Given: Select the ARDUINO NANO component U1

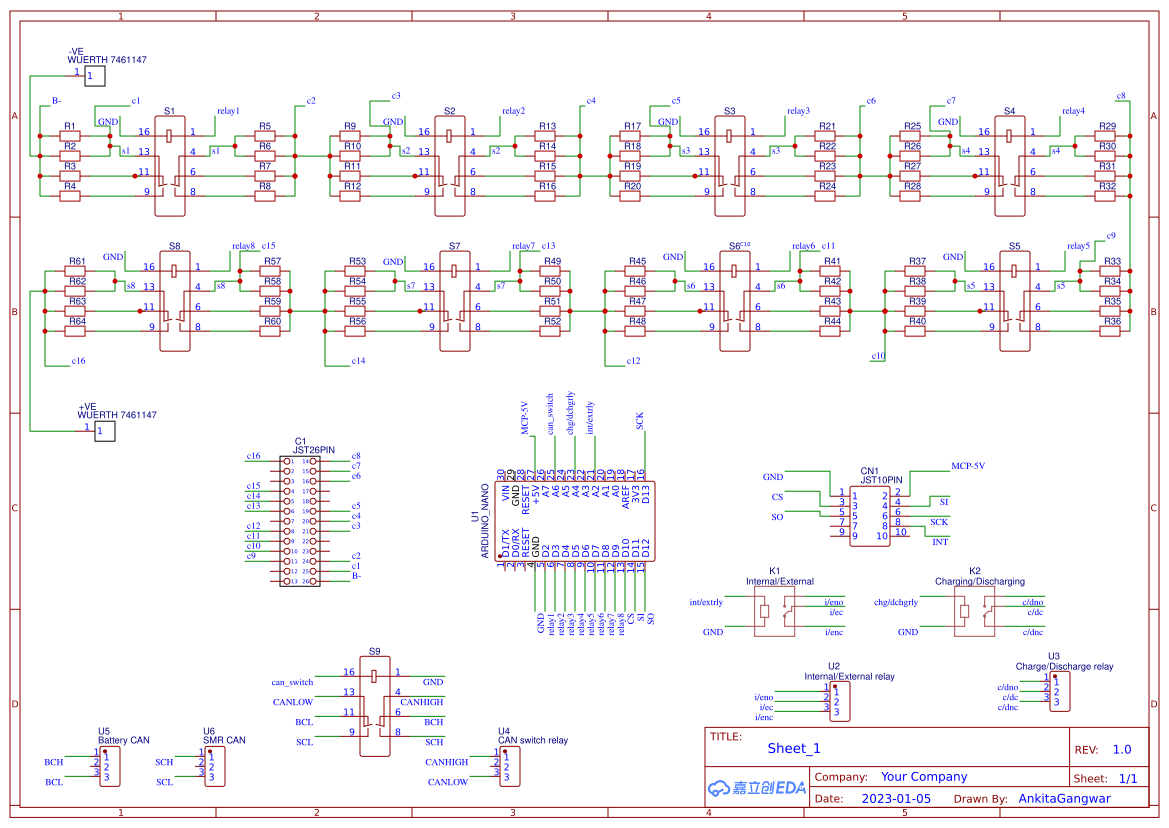Looking at the screenshot, I should [x=575, y=520].
